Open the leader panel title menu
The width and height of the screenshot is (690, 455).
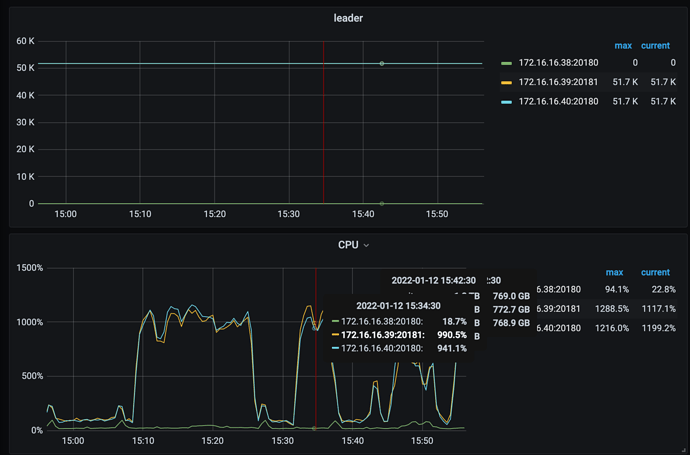point(348,18)
